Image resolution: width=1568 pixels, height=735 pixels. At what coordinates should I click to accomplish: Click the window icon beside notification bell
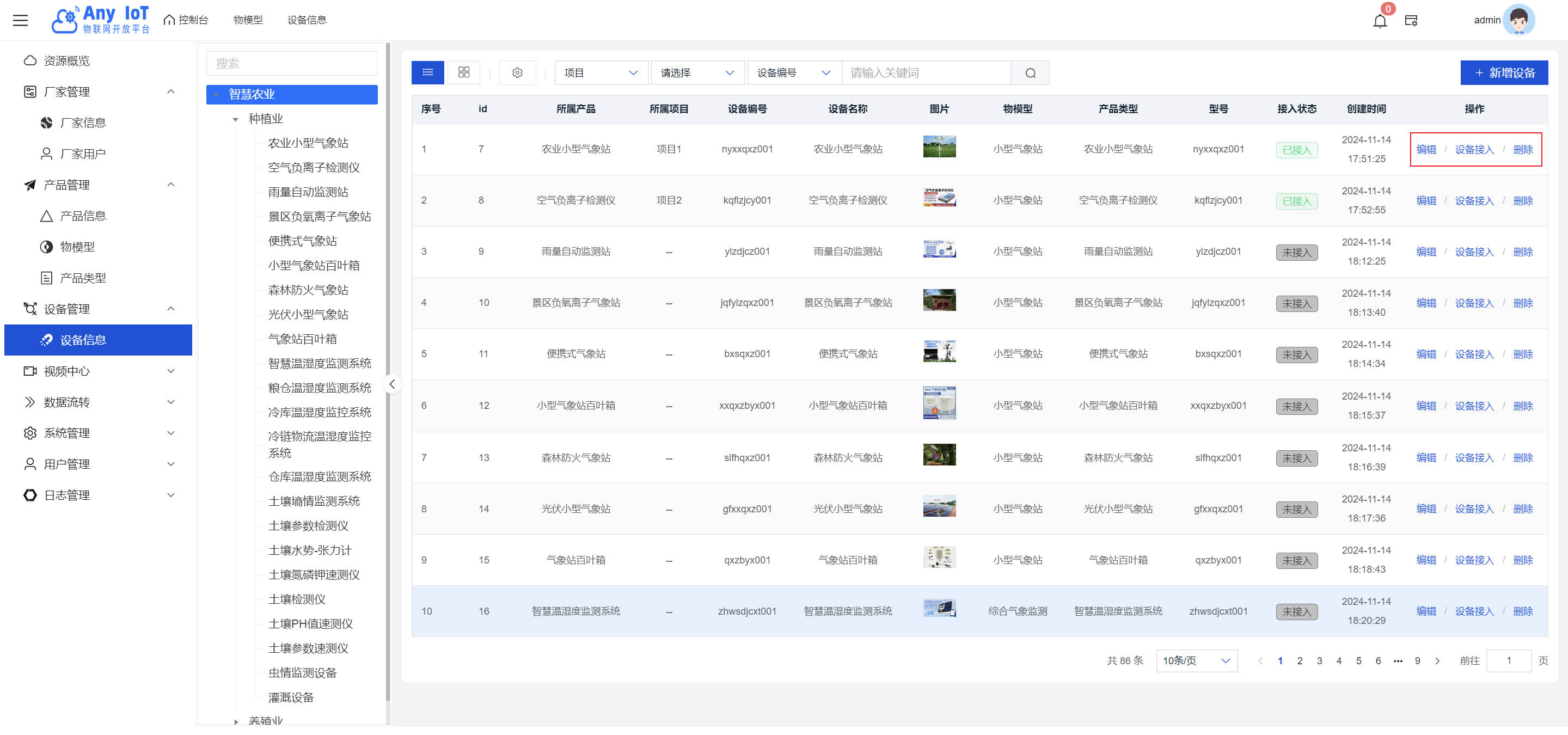(1411, 21)
